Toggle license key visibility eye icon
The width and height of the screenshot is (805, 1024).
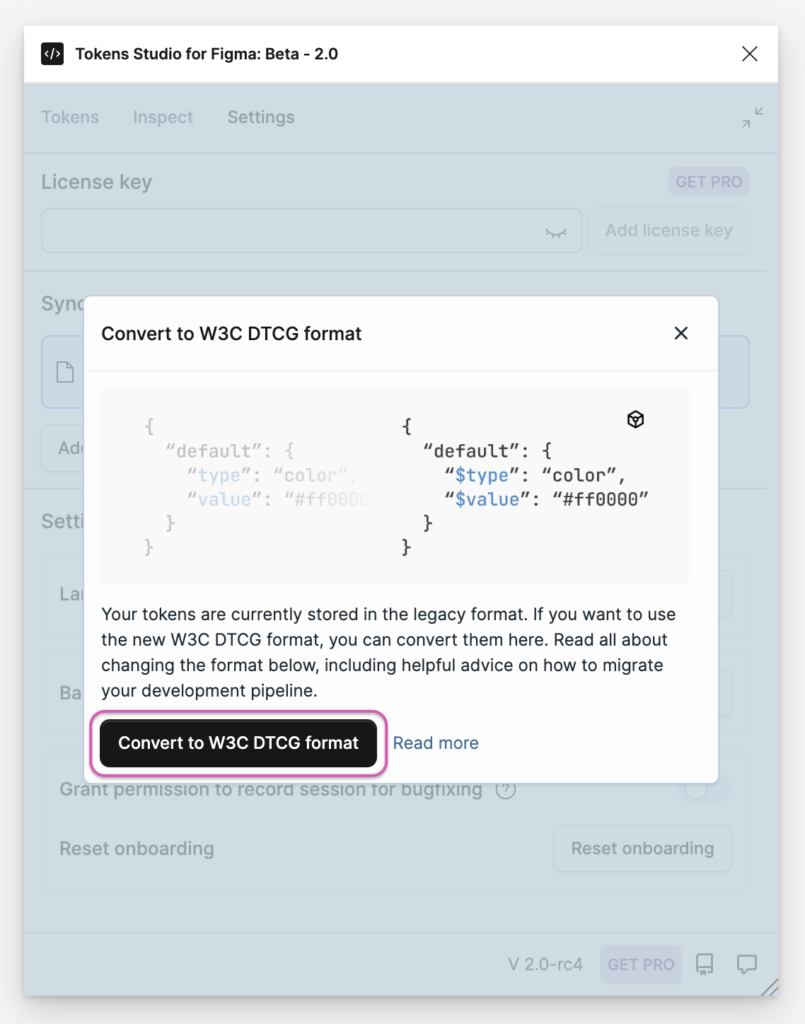556,232
